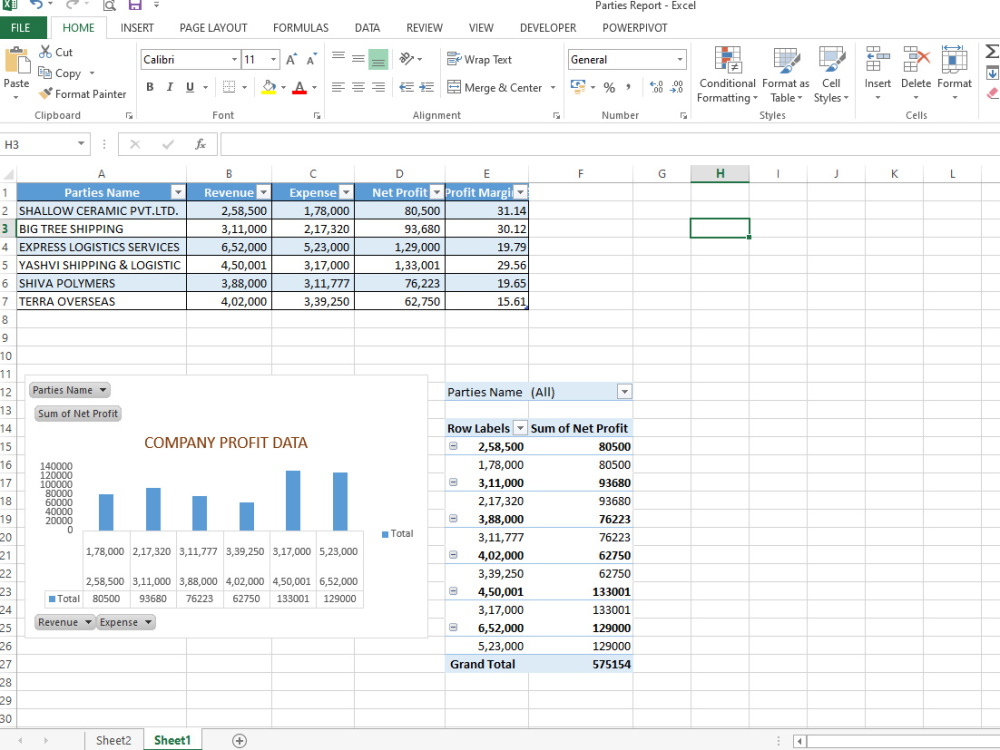
Task: Switch to PAGE LAYOUT tab
Action: pos(213,27)
